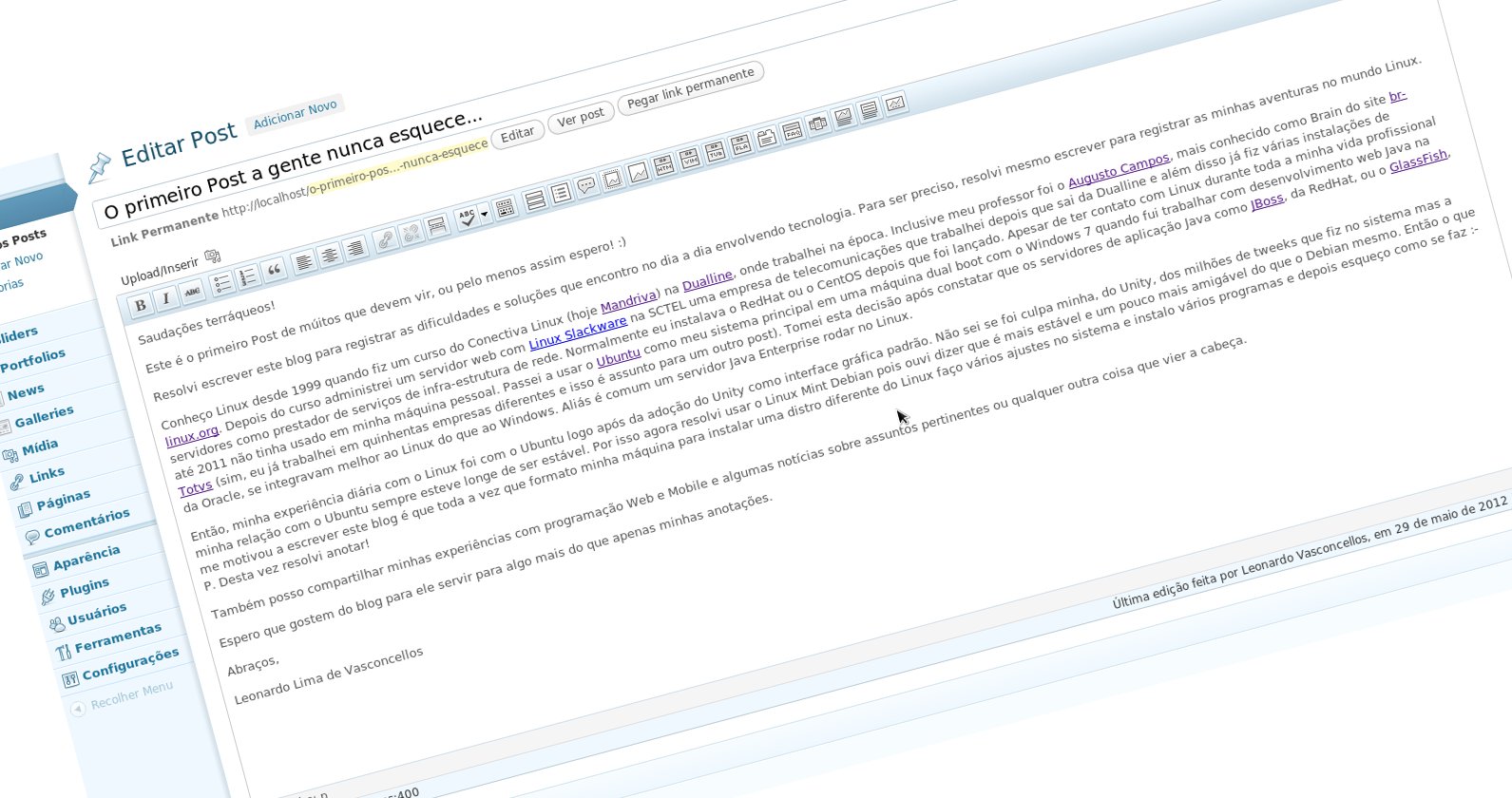The width and height of the screenshot is (1512, 798).
Task: Open the Ubuntu link in the post
Action: point(619,358)
